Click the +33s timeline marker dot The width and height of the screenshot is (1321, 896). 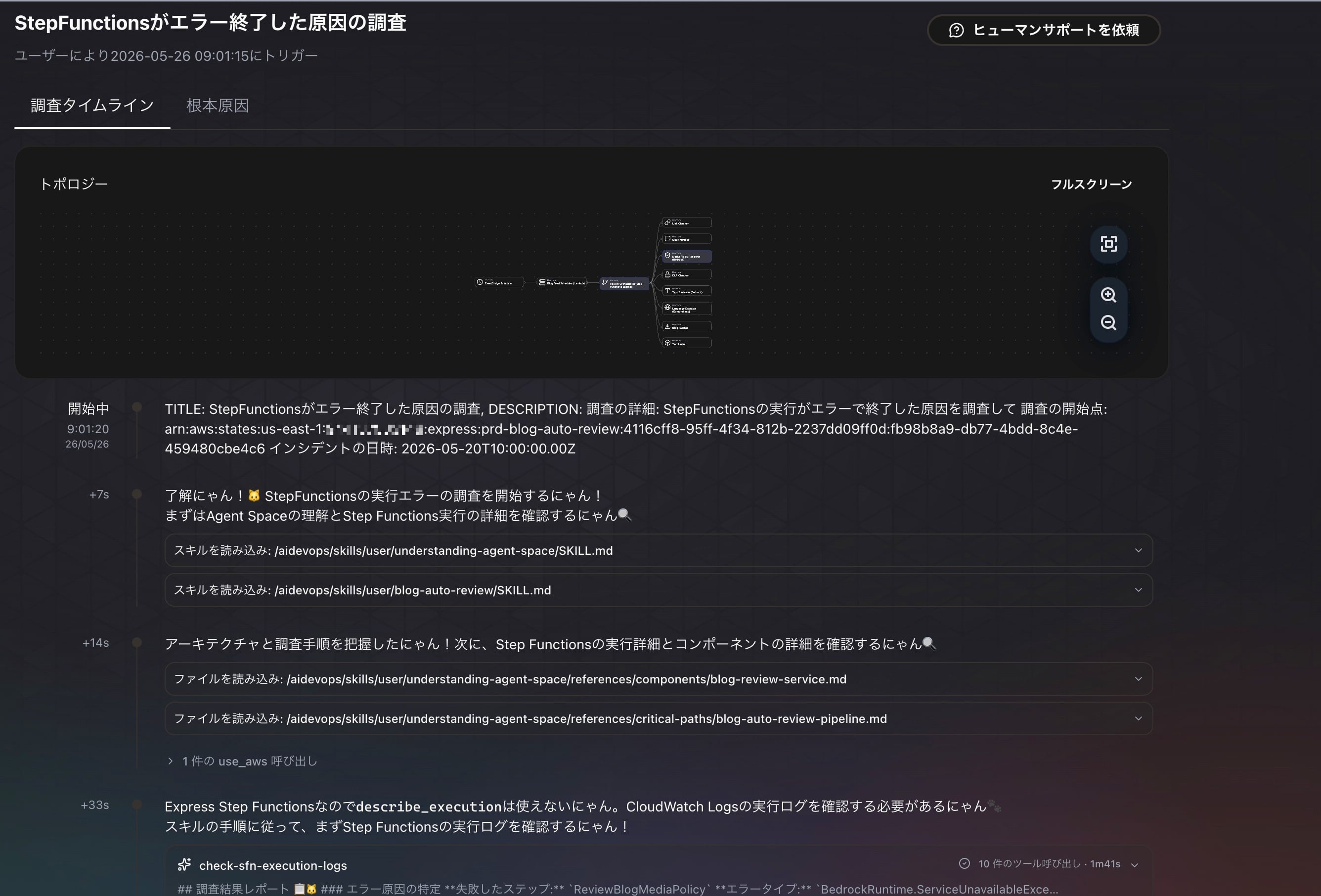point(137,805)
